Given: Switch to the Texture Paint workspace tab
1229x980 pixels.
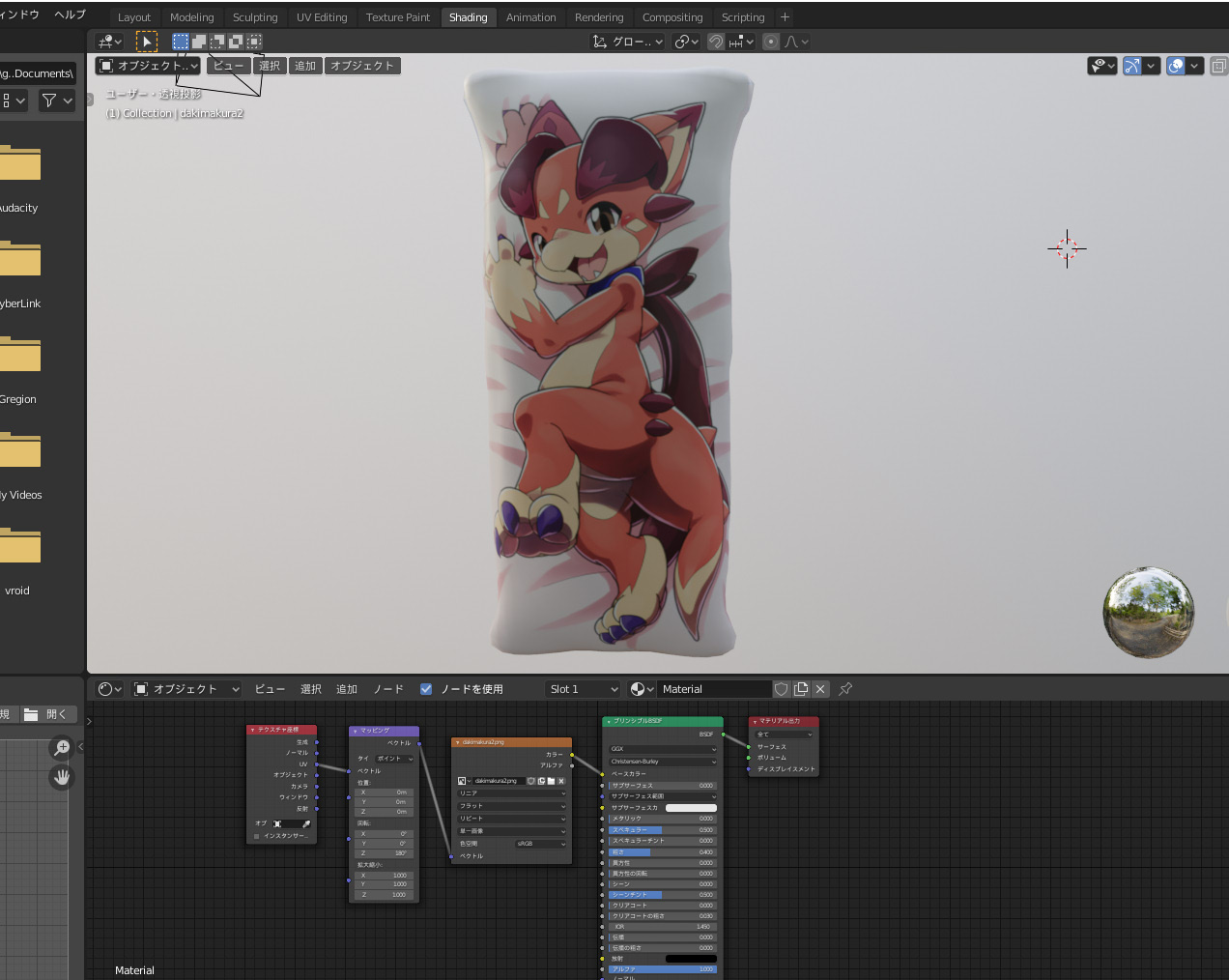Looking at the screenshot, I should [x=398, y=17].
